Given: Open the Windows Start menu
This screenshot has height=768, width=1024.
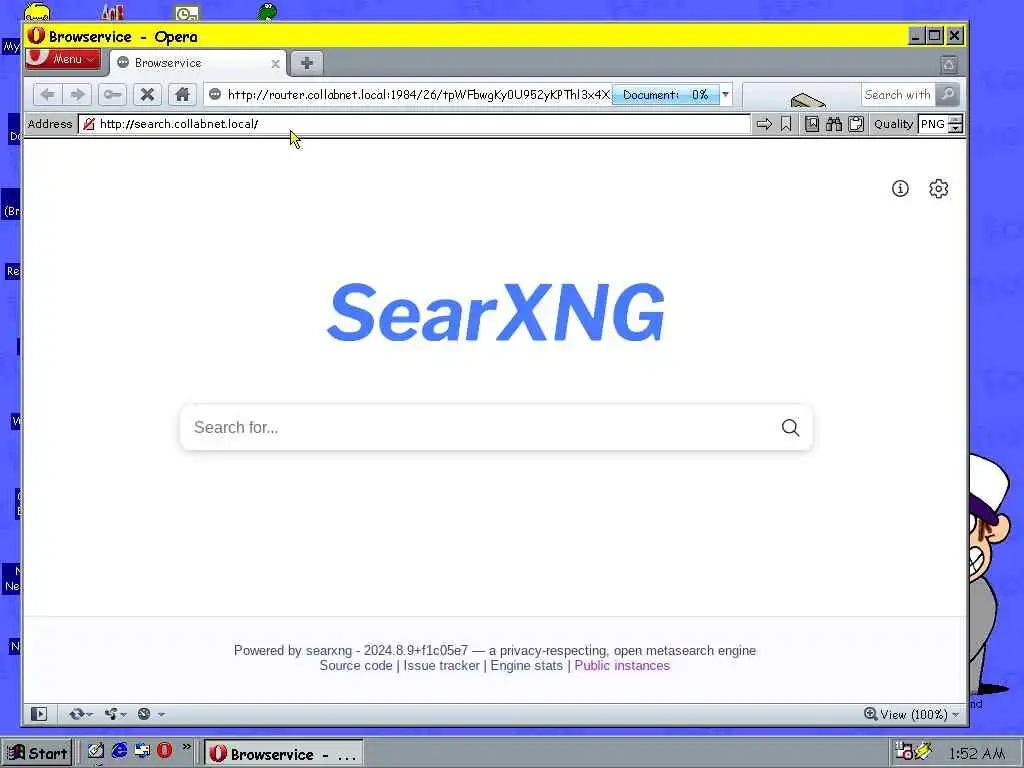Looking at the screenshot, I should click(37, 753).
